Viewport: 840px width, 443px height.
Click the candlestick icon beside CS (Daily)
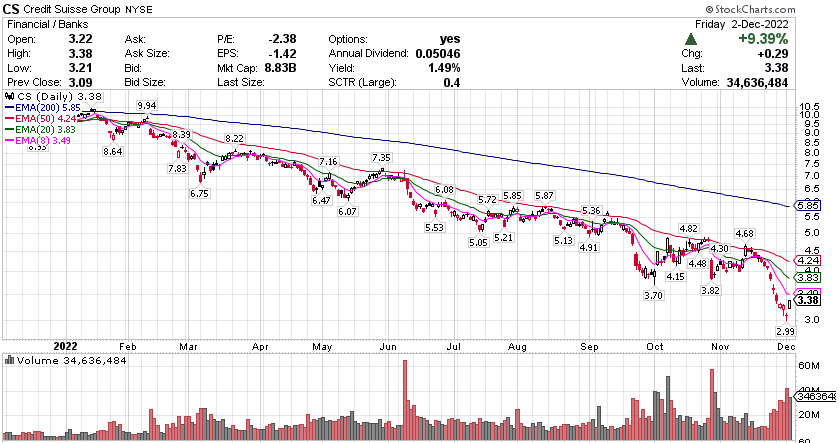pos(10,96)
